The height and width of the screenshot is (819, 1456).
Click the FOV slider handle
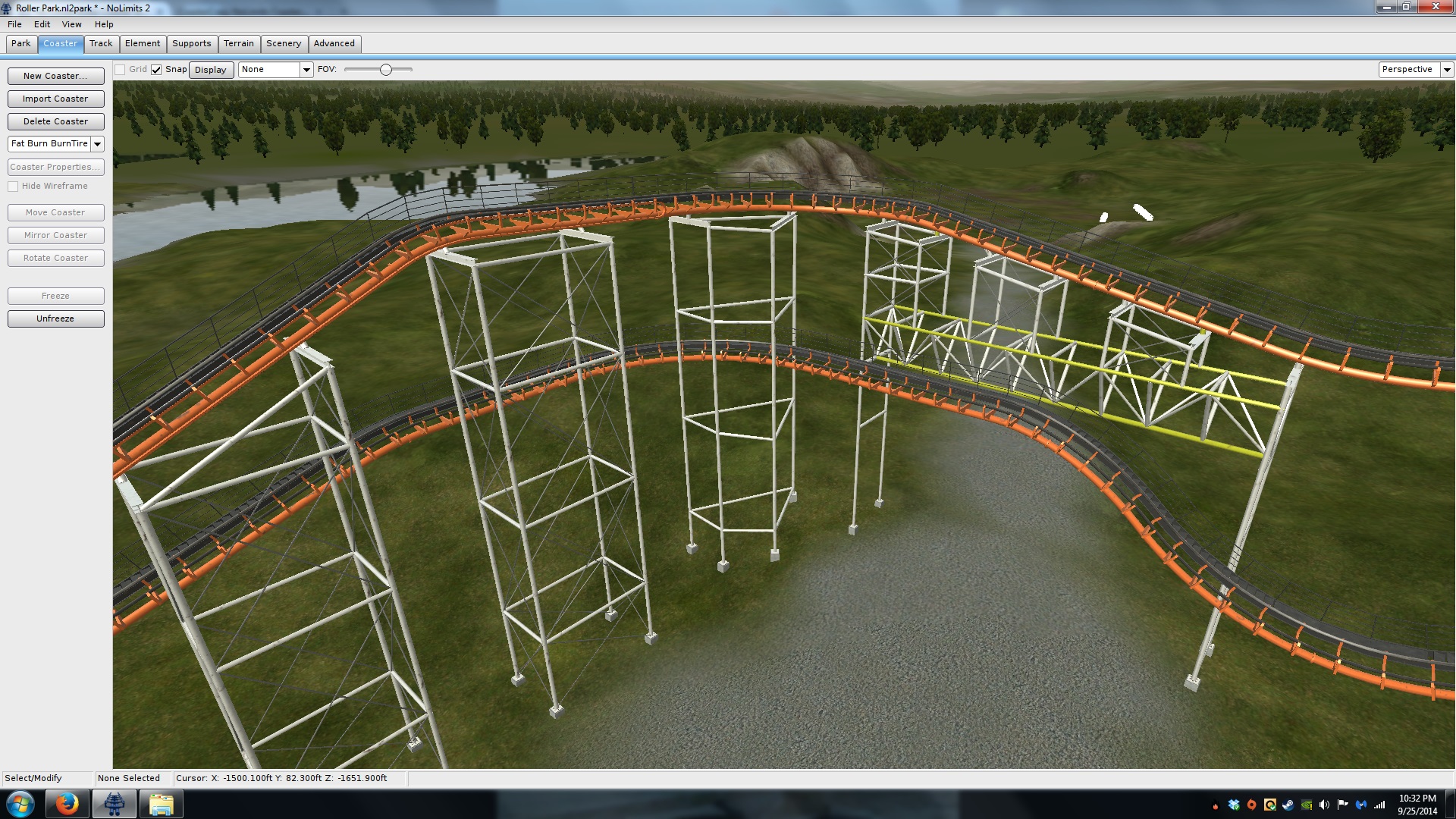point(386,70)
